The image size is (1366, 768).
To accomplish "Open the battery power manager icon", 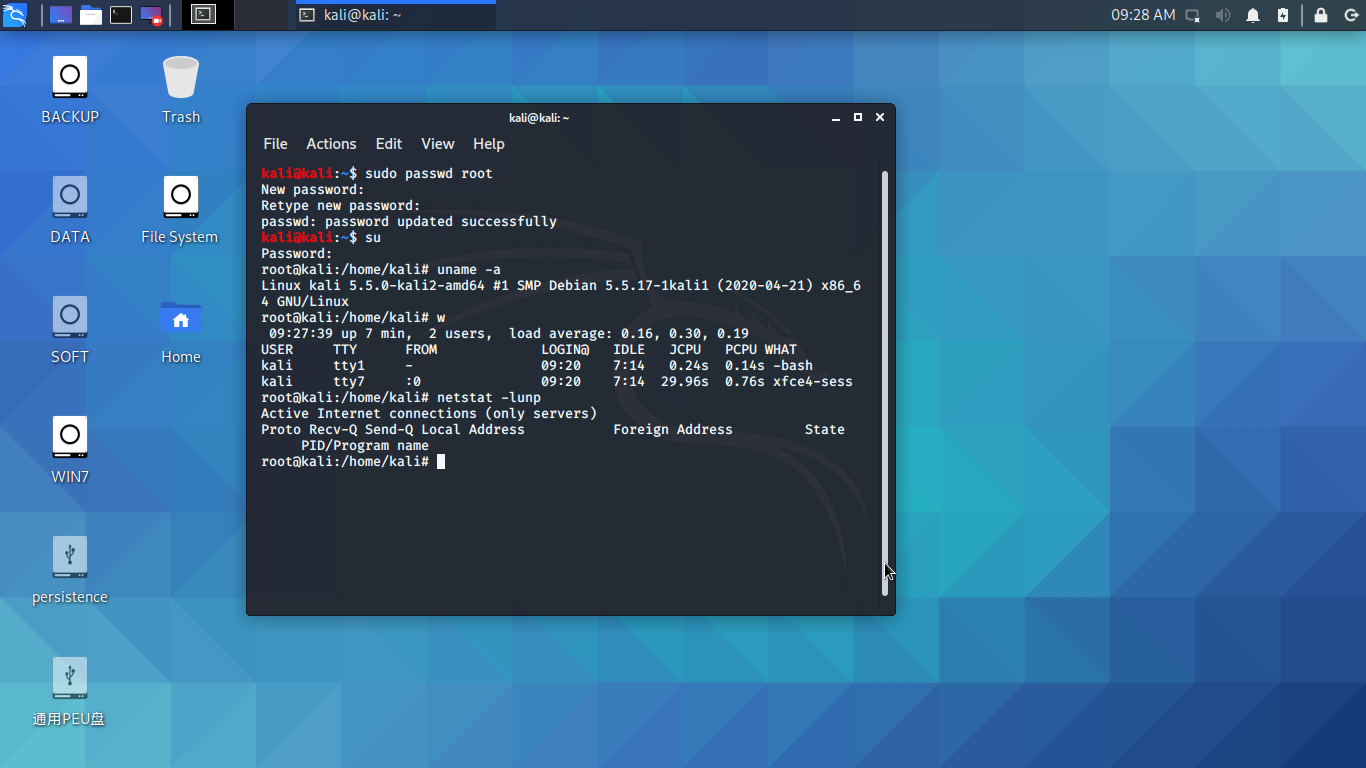I will pos(1283,15).
